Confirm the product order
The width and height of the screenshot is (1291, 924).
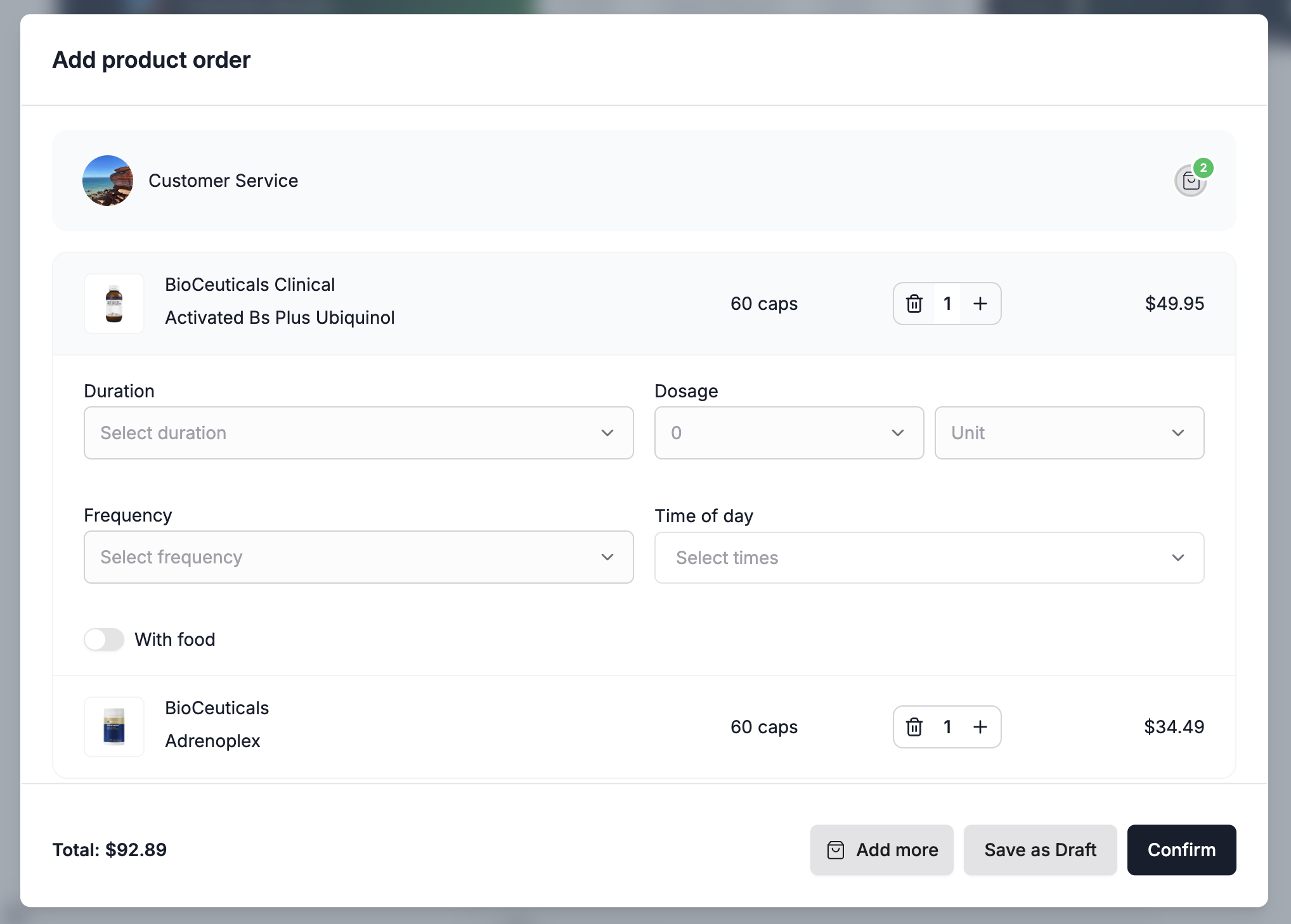1182,850
